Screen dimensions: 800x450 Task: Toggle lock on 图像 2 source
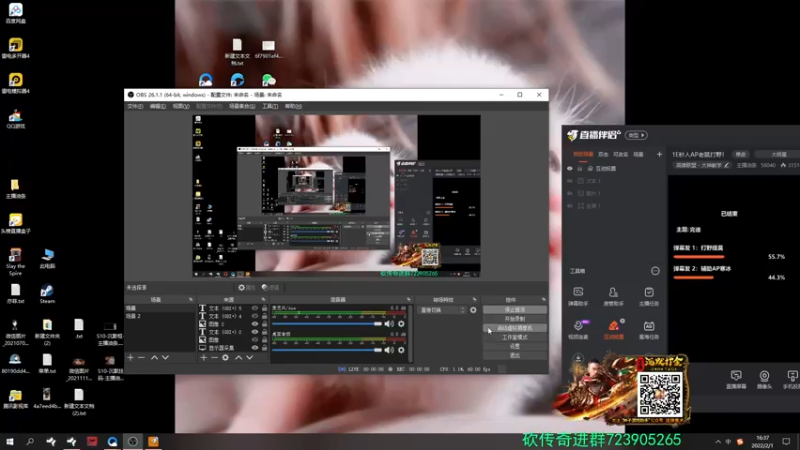(264, 324)
